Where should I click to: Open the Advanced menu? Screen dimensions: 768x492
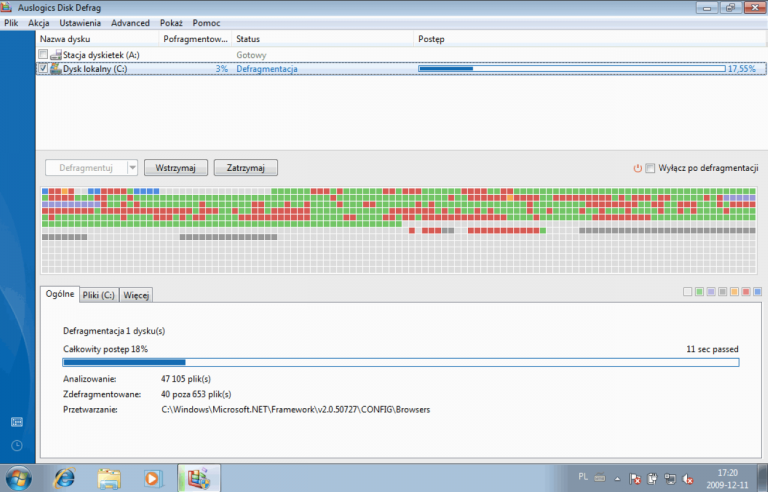[130, 23]
